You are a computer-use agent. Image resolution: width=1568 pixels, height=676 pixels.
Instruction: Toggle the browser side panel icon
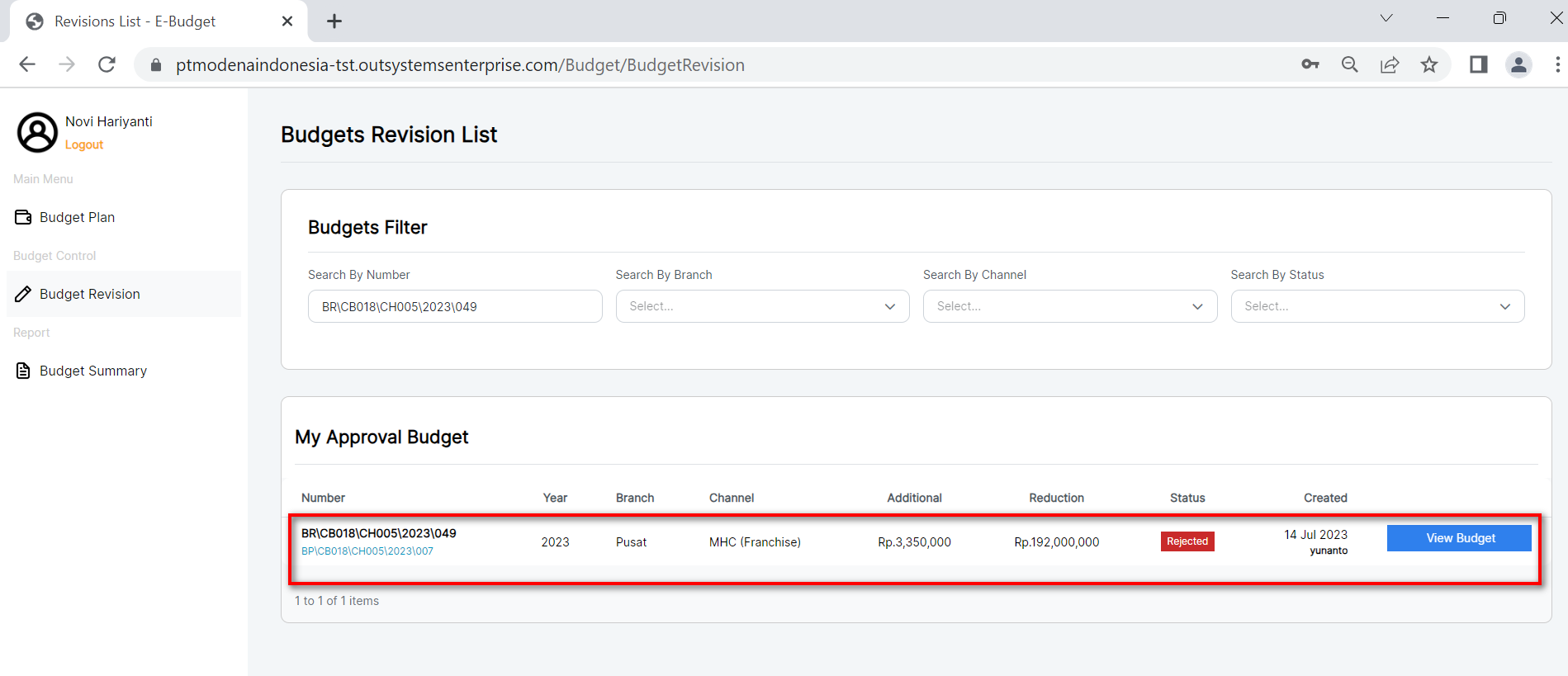(x=1478, y=64)
